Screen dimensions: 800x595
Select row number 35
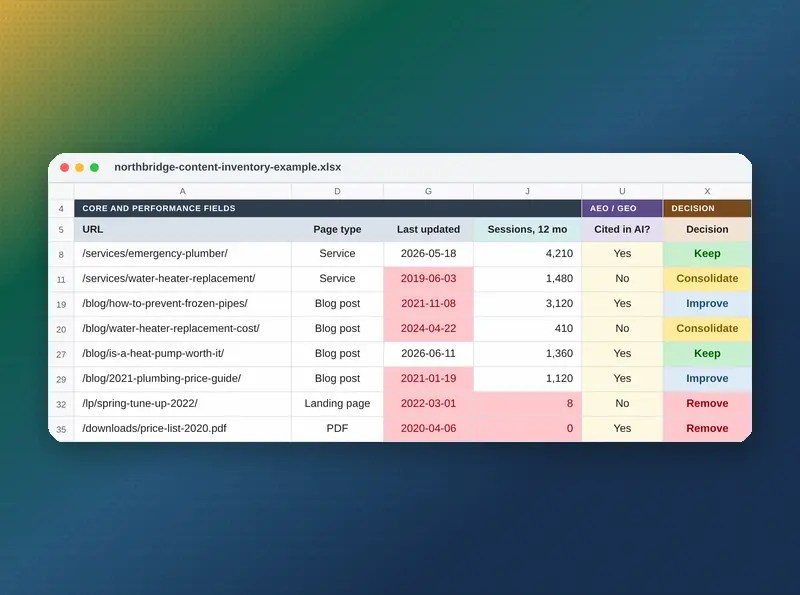click(x=61, y=429)
